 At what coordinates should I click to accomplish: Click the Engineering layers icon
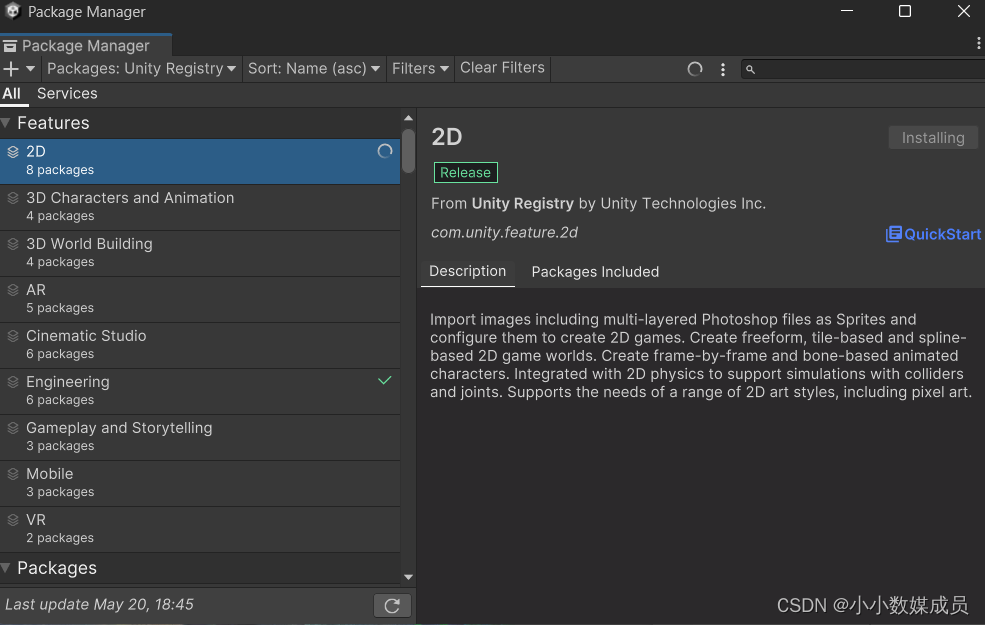13,382
